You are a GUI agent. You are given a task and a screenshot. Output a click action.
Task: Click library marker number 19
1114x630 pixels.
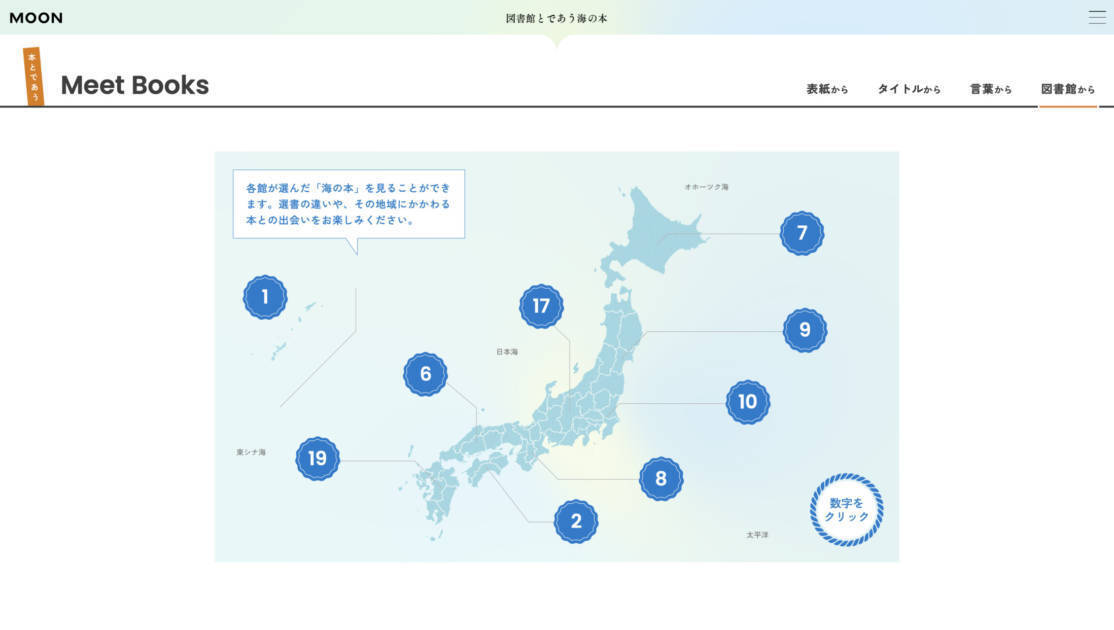click(x=318, y=459)
